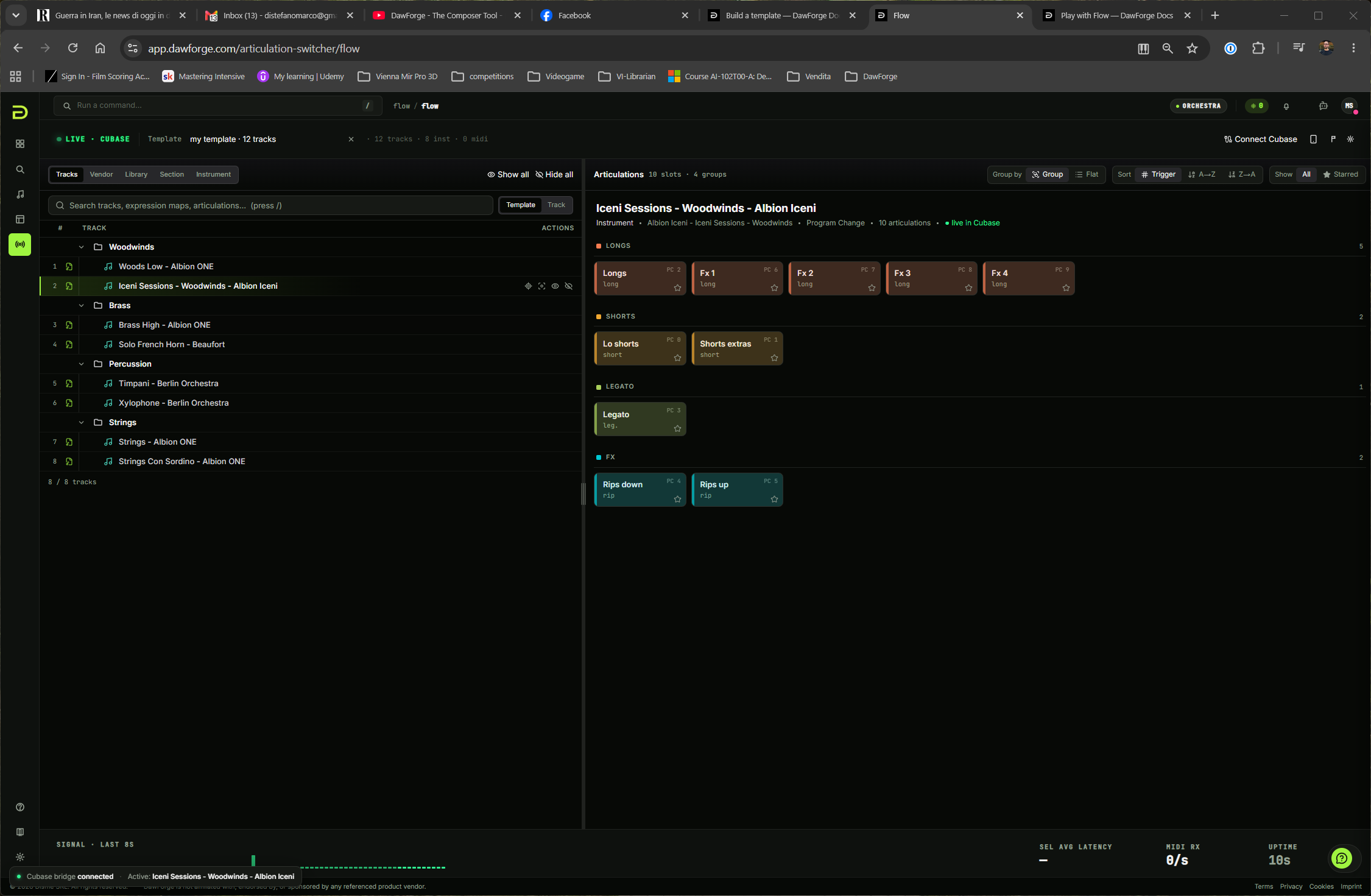
Task: Star the Shorts extras articulation
Action: tap(774, 358)
